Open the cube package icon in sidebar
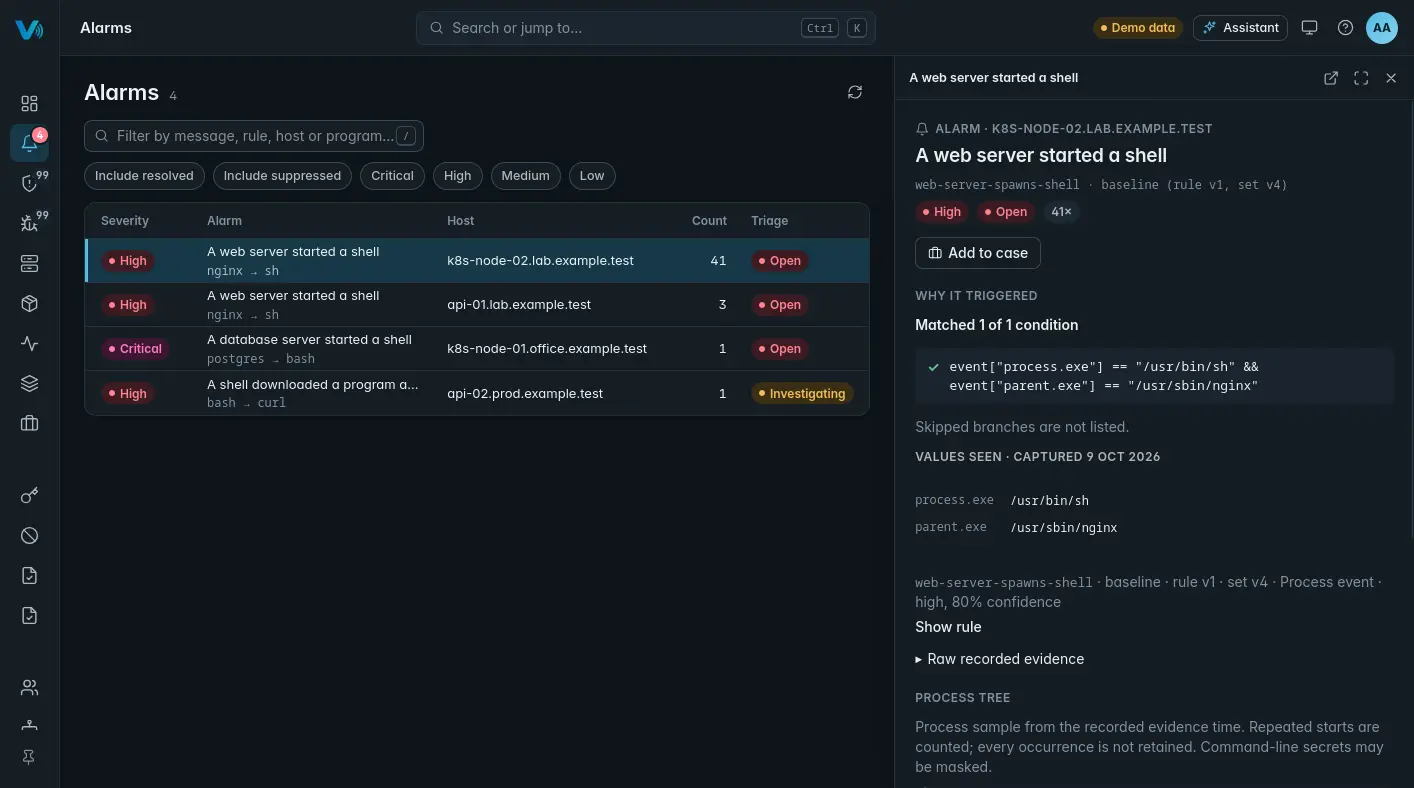The height and width of the screenshot is (788, 1414). (x=29, y=304)
